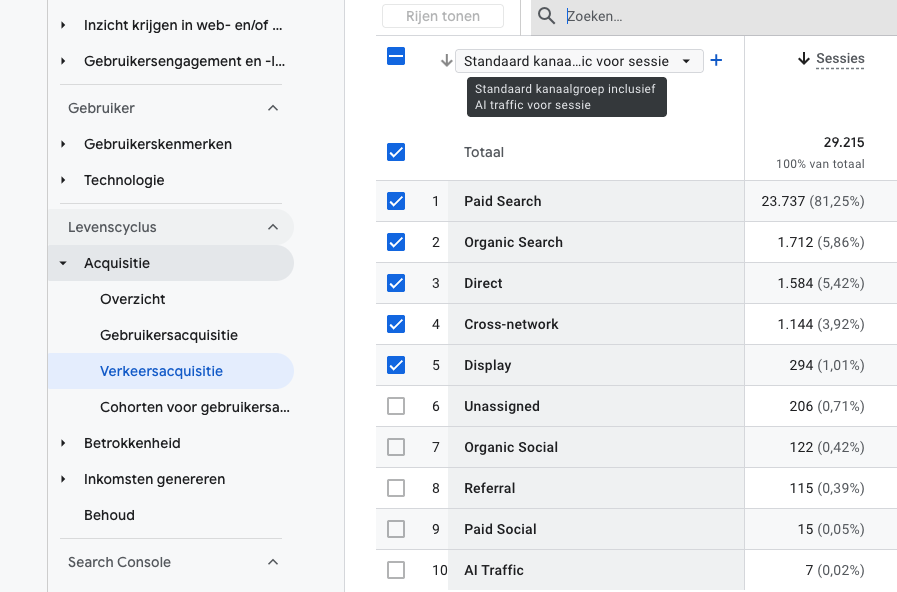Click the Sessies column header
The image size is (897, 592).
point(840,58)
